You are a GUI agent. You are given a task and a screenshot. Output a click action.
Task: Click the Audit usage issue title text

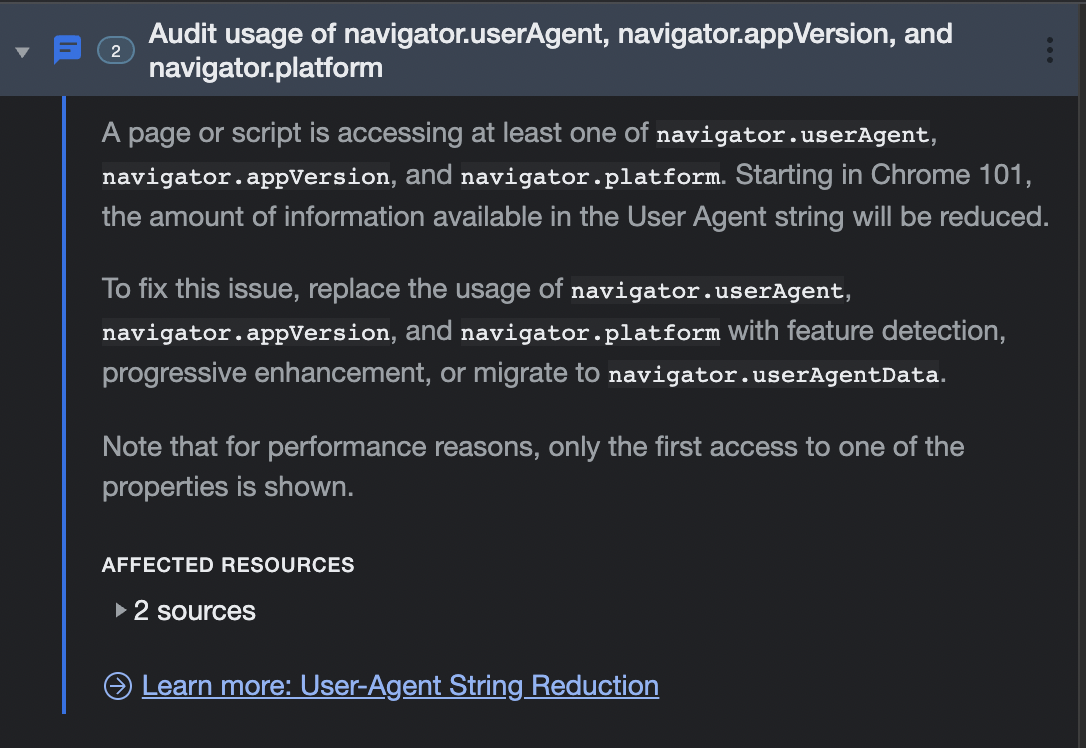[x=551, y=51]
